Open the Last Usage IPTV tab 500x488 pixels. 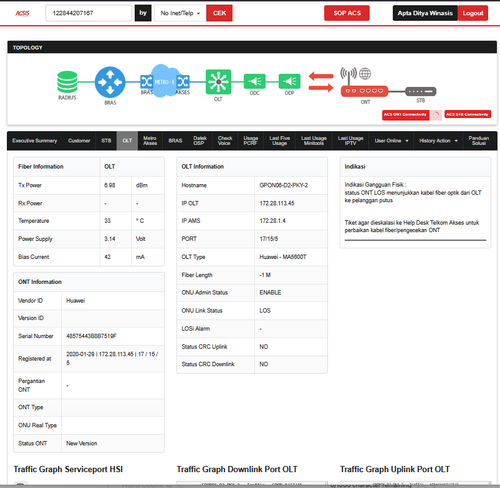[x=350, y=141]
